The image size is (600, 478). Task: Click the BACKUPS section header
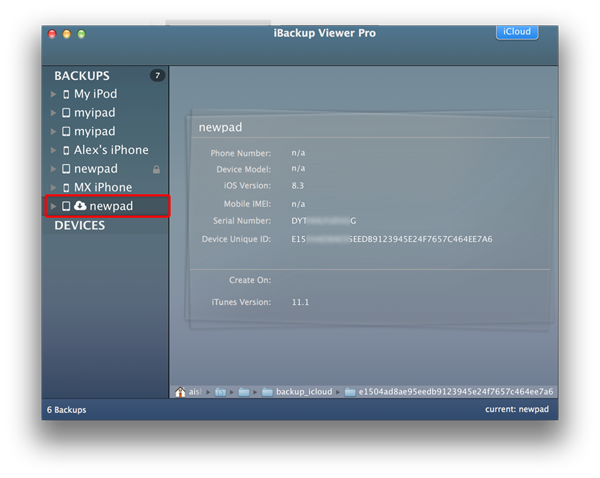click(82, 76)
